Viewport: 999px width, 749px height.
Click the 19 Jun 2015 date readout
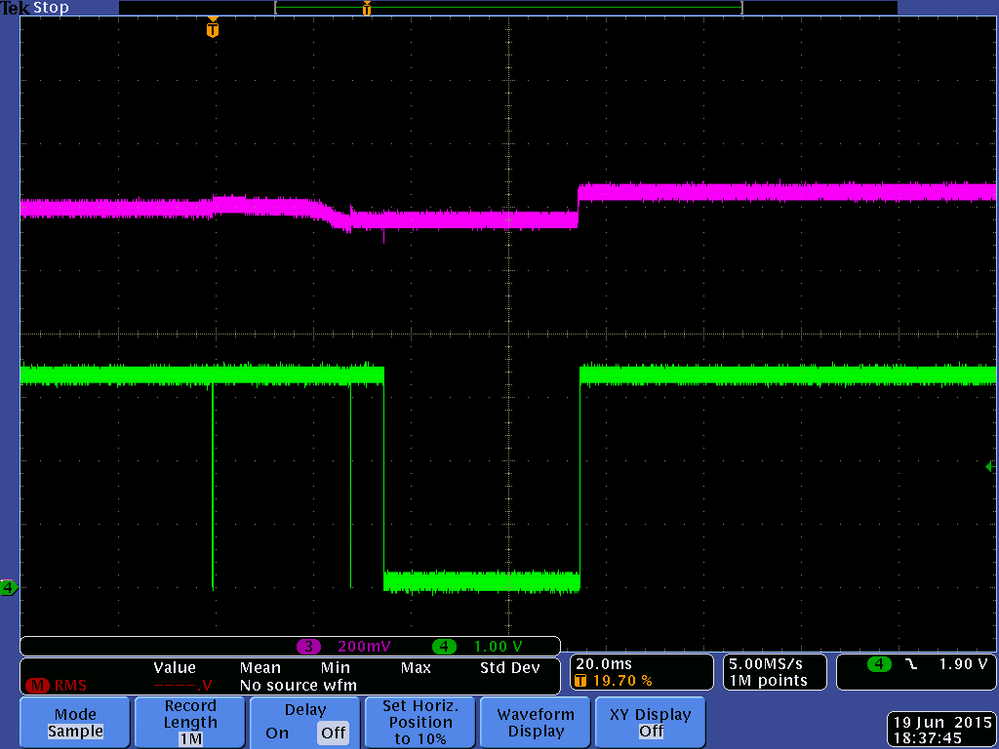click(942, 723)
